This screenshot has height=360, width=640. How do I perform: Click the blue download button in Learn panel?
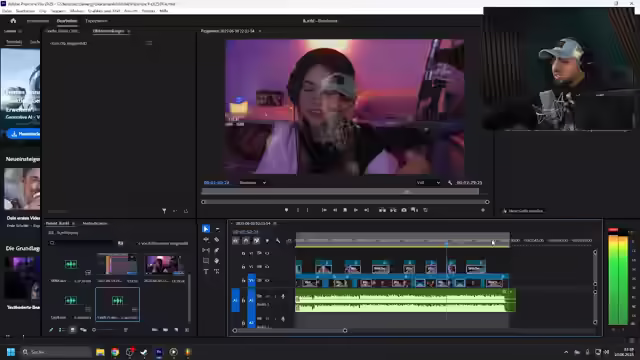tap(25, 134)
